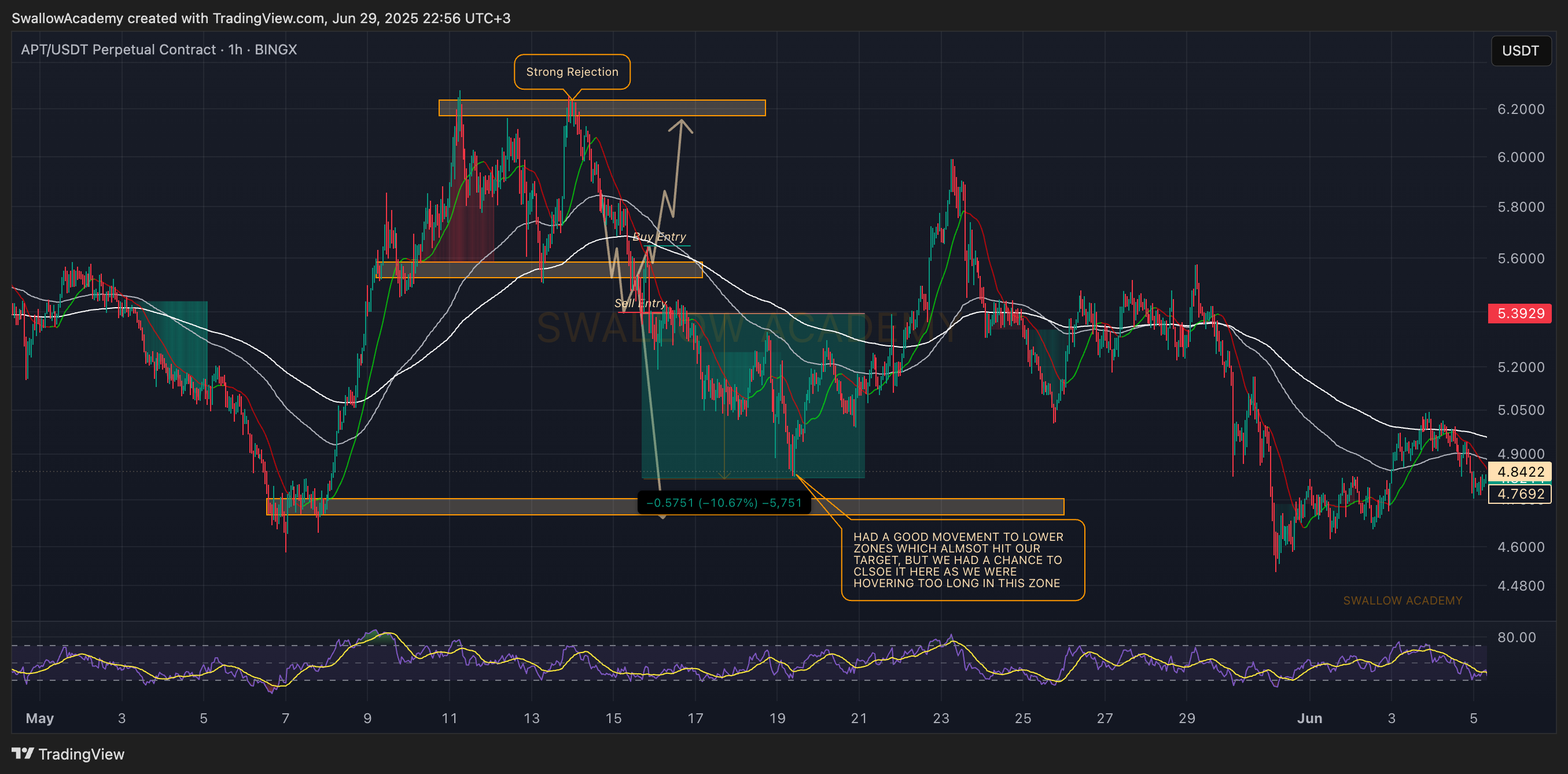Select the Strong Rejection callout label

point(572,72)
